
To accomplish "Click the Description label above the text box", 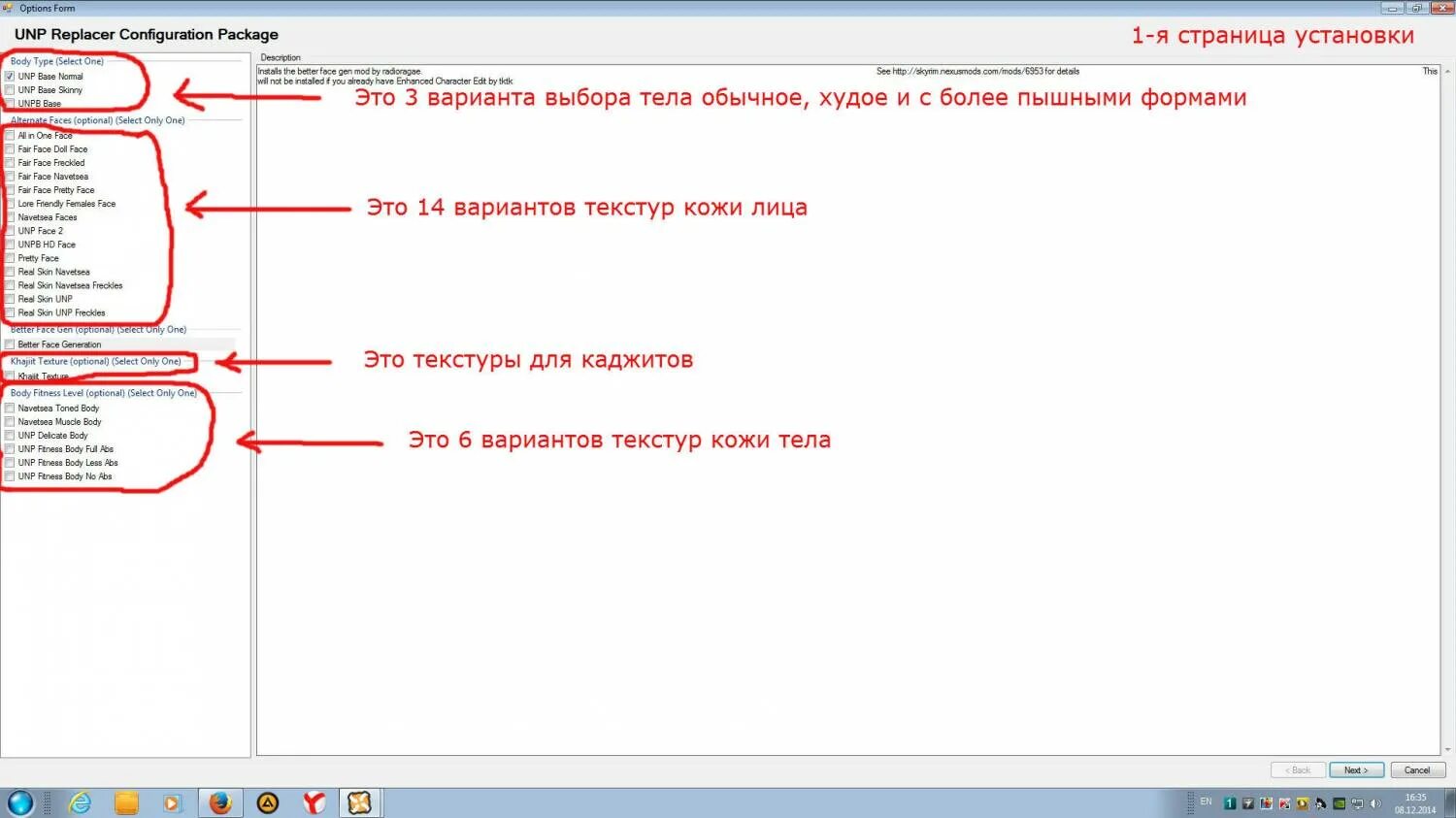I will tap(281, 58).
